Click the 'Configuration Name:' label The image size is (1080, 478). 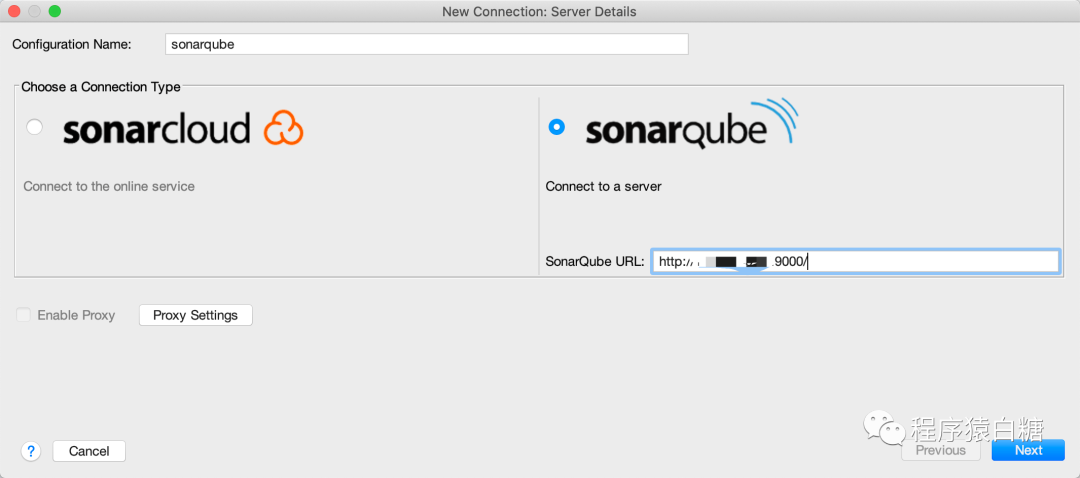coord(72,44)
